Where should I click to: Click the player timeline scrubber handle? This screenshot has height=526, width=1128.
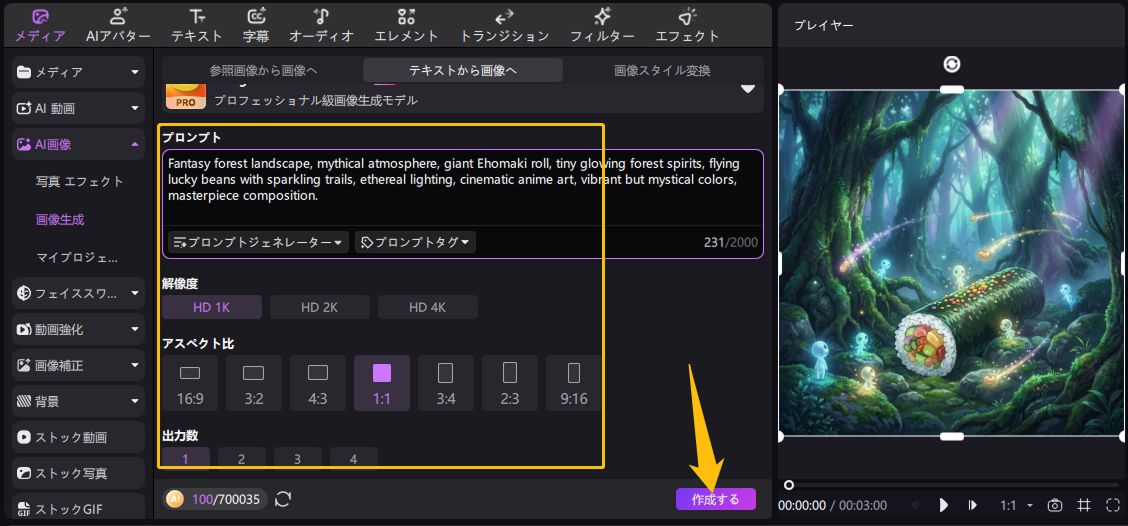(x=789, y=485)
